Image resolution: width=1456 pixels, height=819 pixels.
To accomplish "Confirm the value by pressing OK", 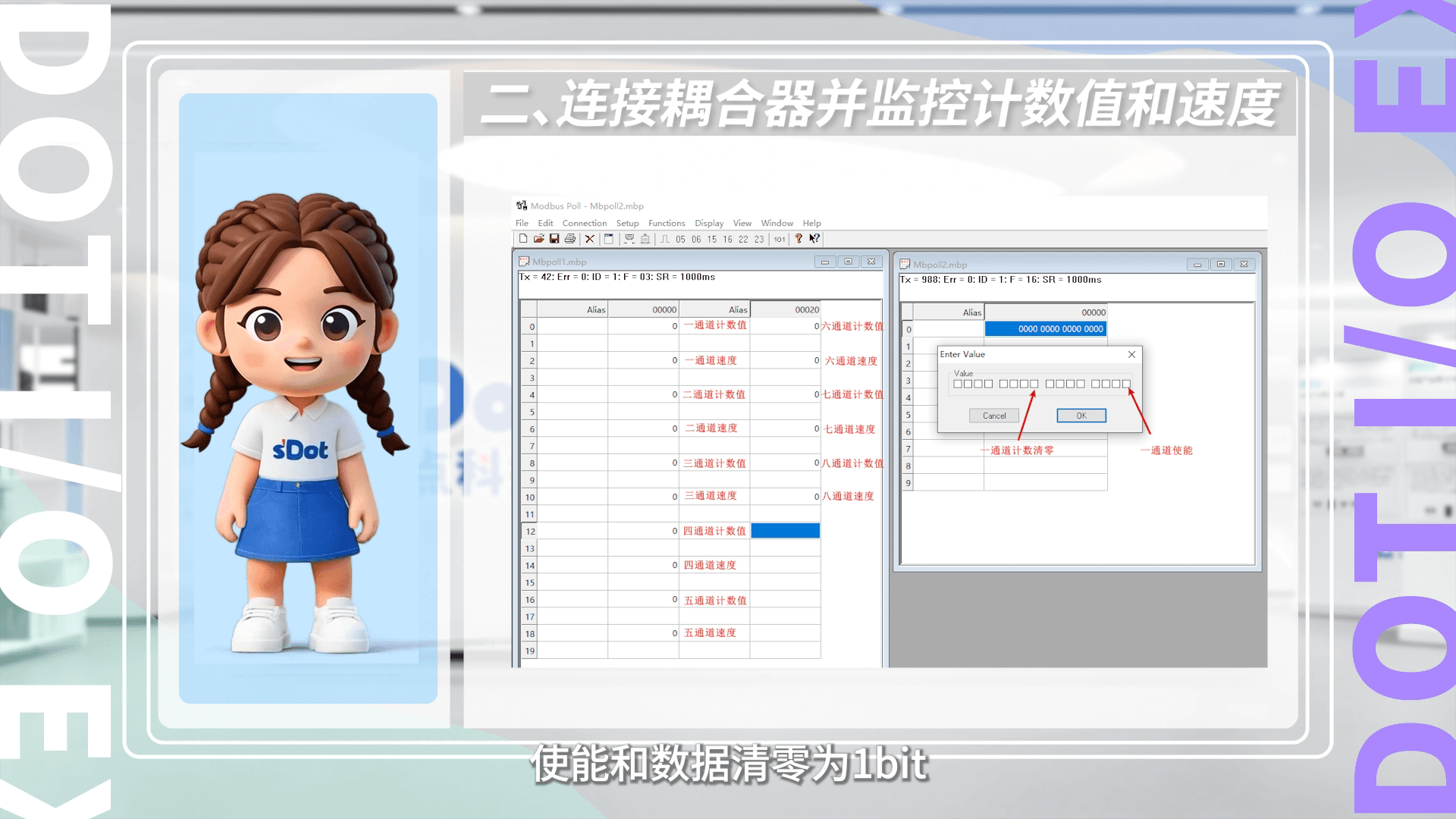I will click(x=1081, y=416).
